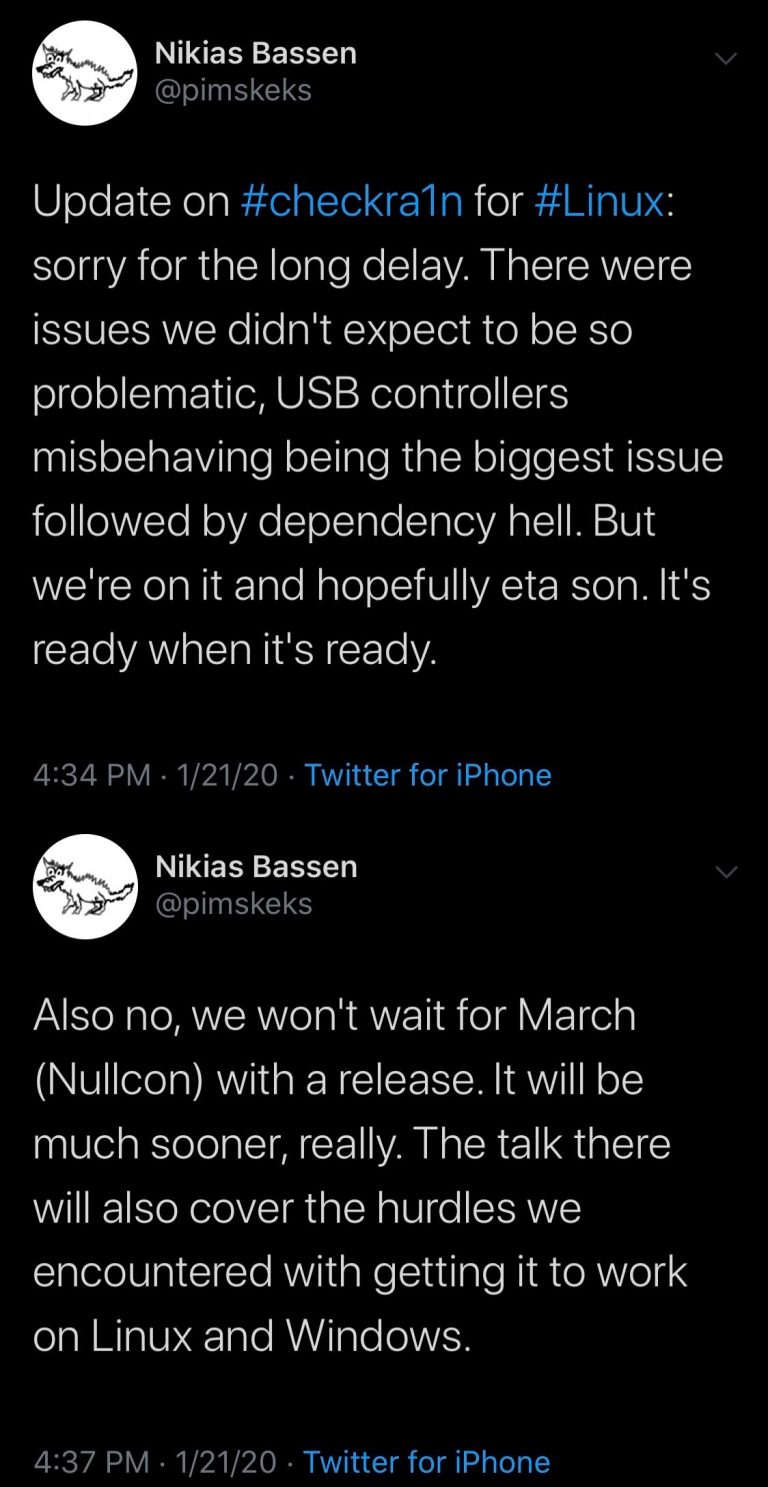Tap the @pimskeks handle on the second tweet

(234, 904)
